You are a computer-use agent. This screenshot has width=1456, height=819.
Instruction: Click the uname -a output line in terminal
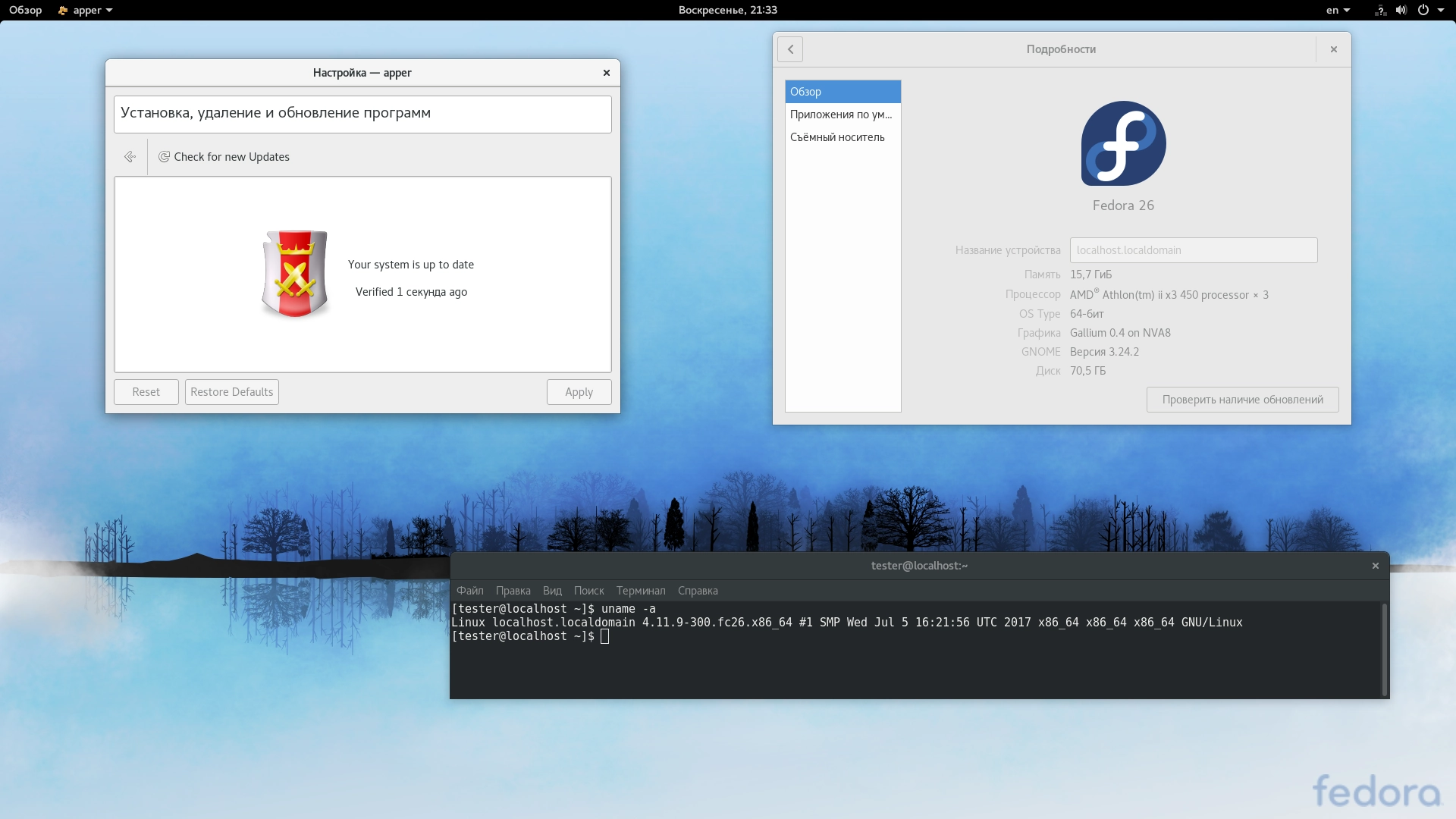click(x=847, y=623)
